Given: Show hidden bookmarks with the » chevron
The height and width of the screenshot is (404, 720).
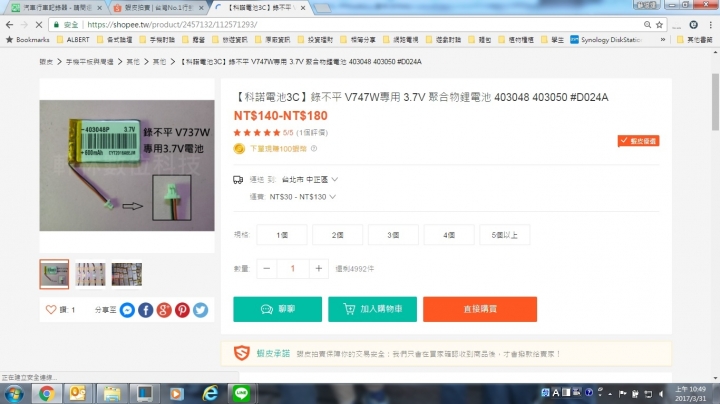Looking at the screenshot, I should point(663,40).
